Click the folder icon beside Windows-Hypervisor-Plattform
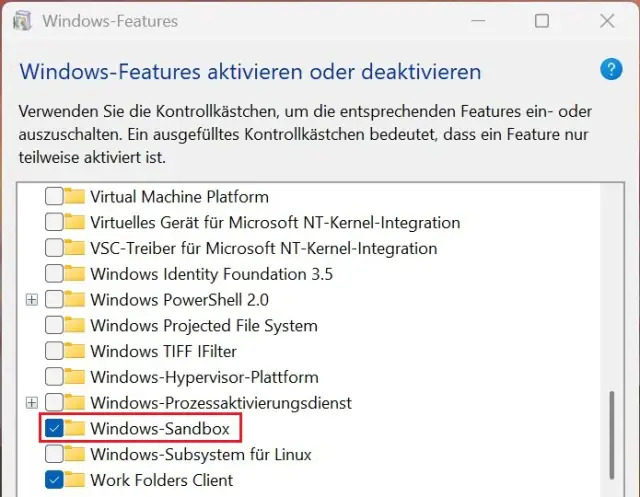 tap(75, 377)
